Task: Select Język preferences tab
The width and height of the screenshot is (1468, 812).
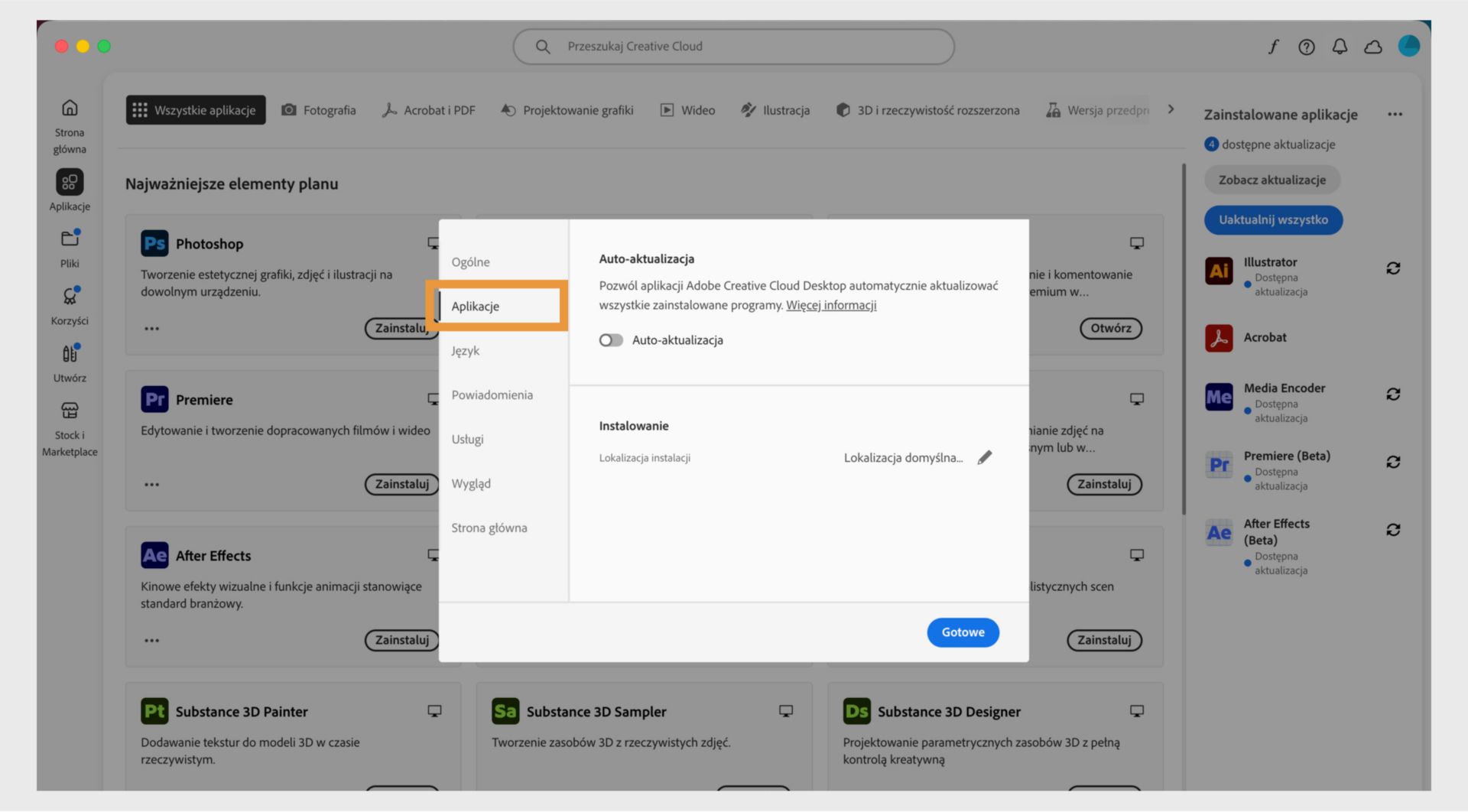Action: point(466,351)
